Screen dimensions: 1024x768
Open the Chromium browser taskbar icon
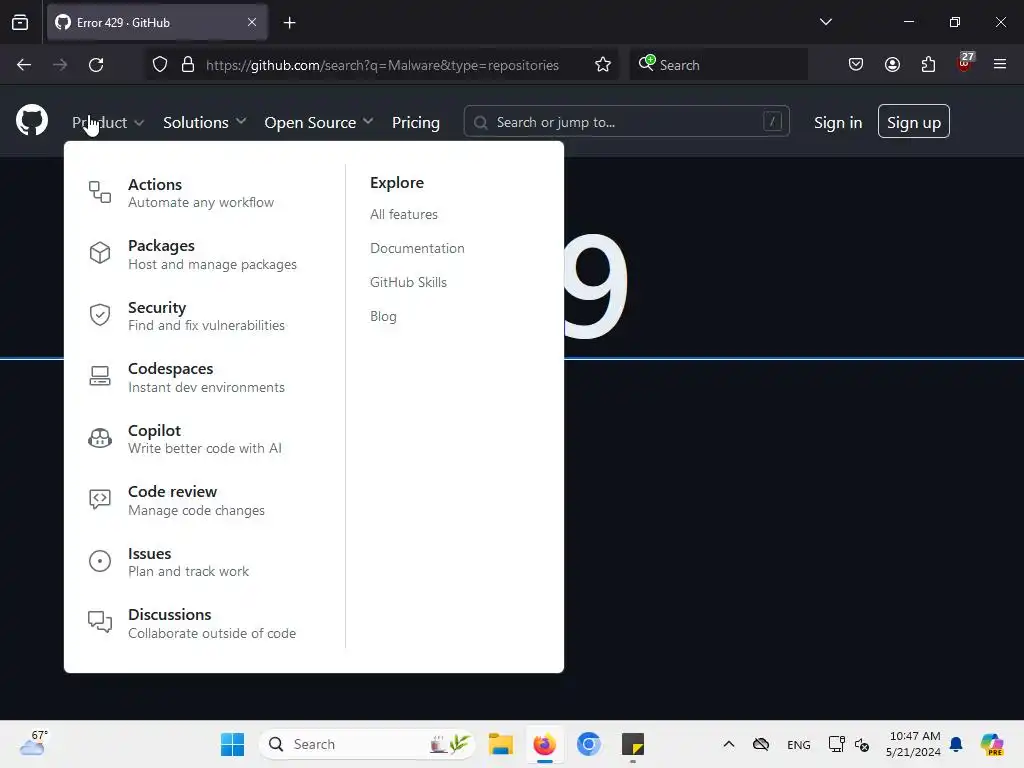pos(588,744)
